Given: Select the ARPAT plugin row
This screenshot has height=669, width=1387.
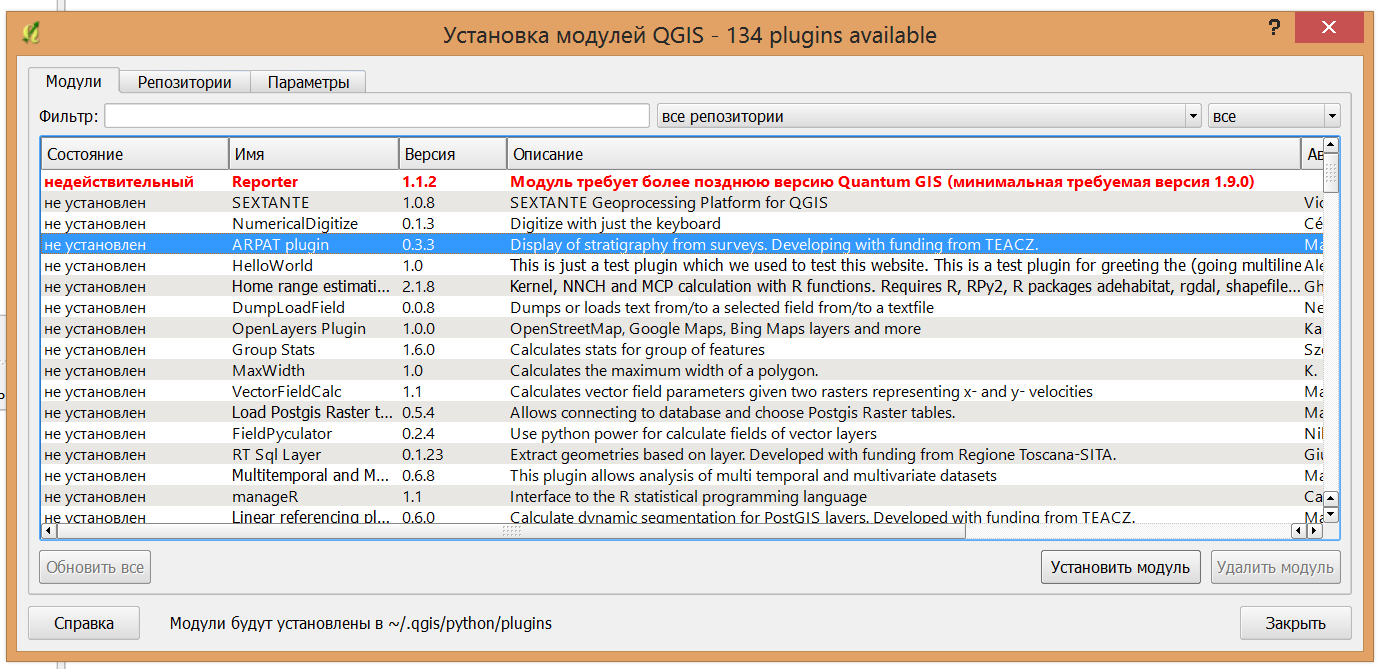Looking at the screenshot, I should pos(681,244).
